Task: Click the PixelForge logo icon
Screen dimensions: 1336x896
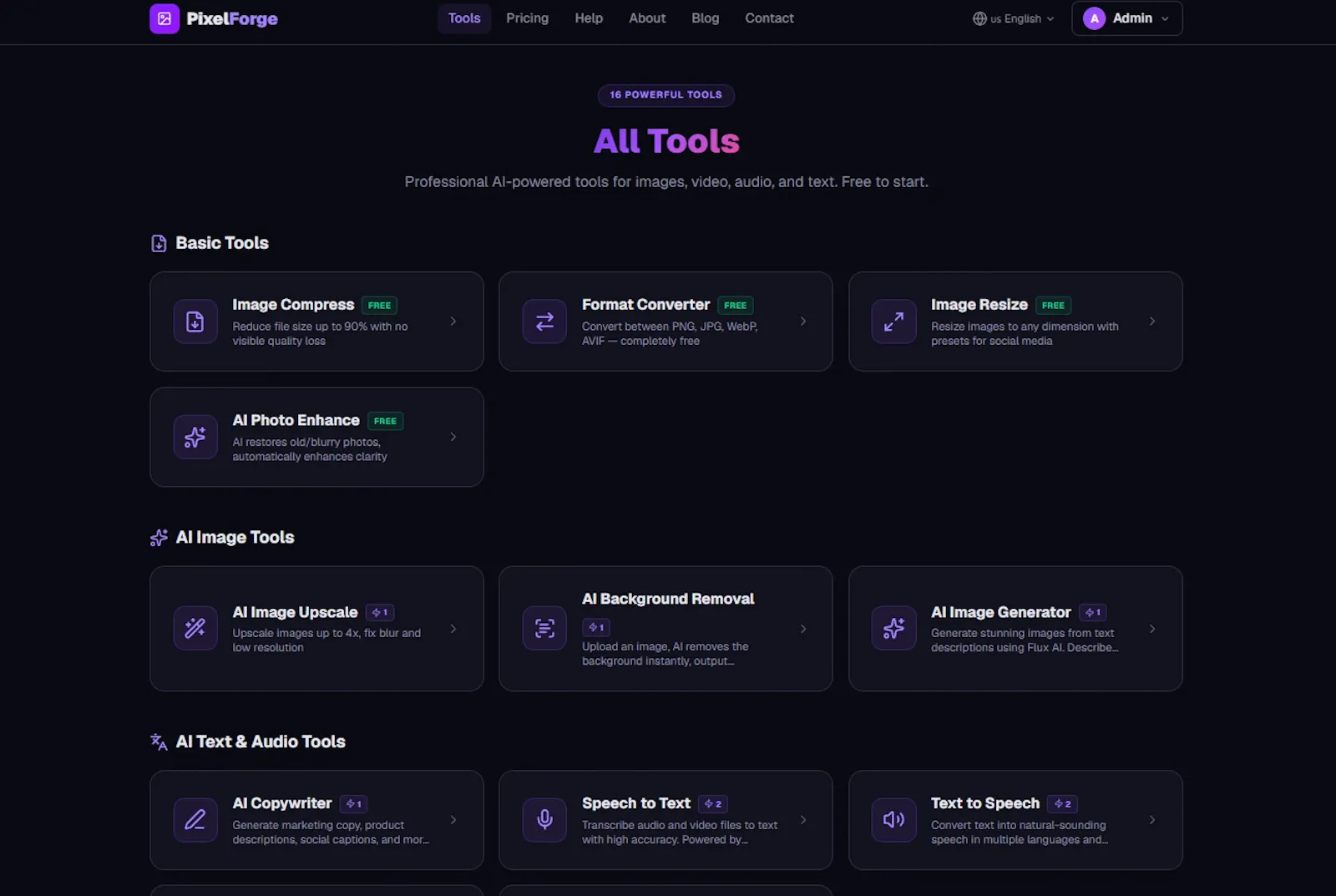Action: pos(164,18)
